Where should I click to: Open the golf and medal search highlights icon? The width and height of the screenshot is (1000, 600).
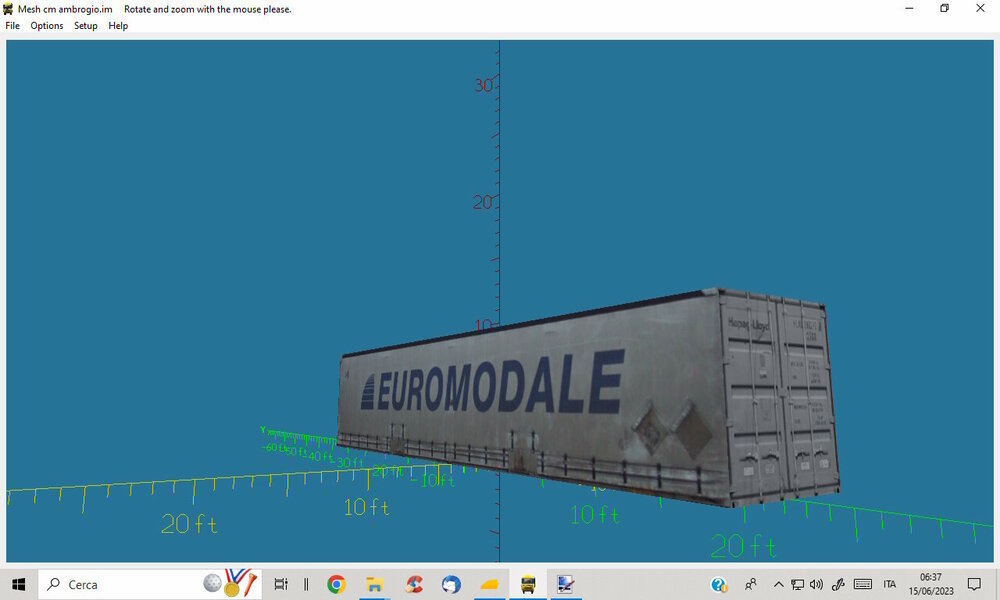[x=230, y=583]
